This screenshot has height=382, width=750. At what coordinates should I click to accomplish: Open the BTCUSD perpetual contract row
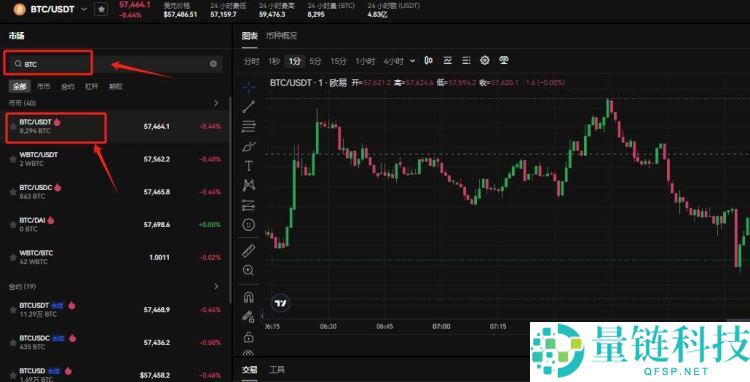coord(115,374)
